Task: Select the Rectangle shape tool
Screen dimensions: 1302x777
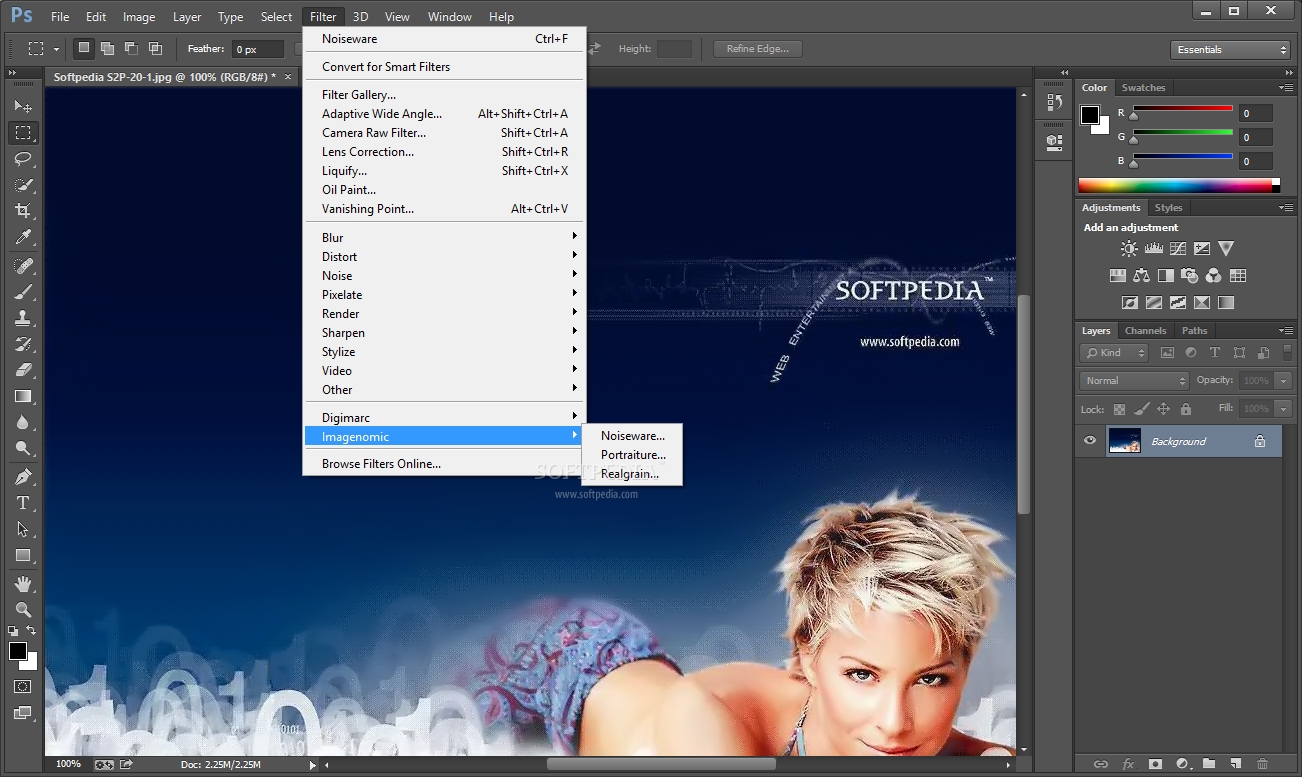Action: coord(23,555)
